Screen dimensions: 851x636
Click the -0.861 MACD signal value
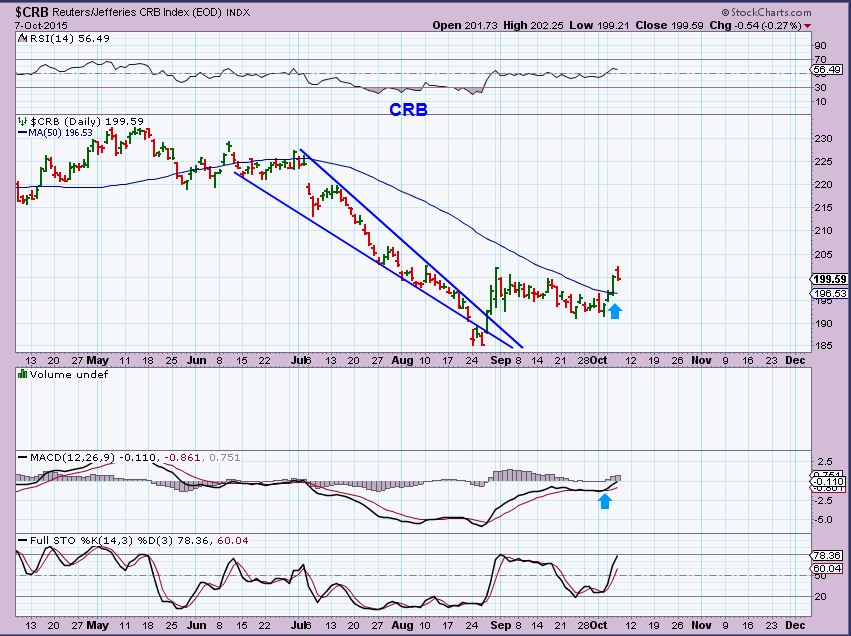pos(181,457)
